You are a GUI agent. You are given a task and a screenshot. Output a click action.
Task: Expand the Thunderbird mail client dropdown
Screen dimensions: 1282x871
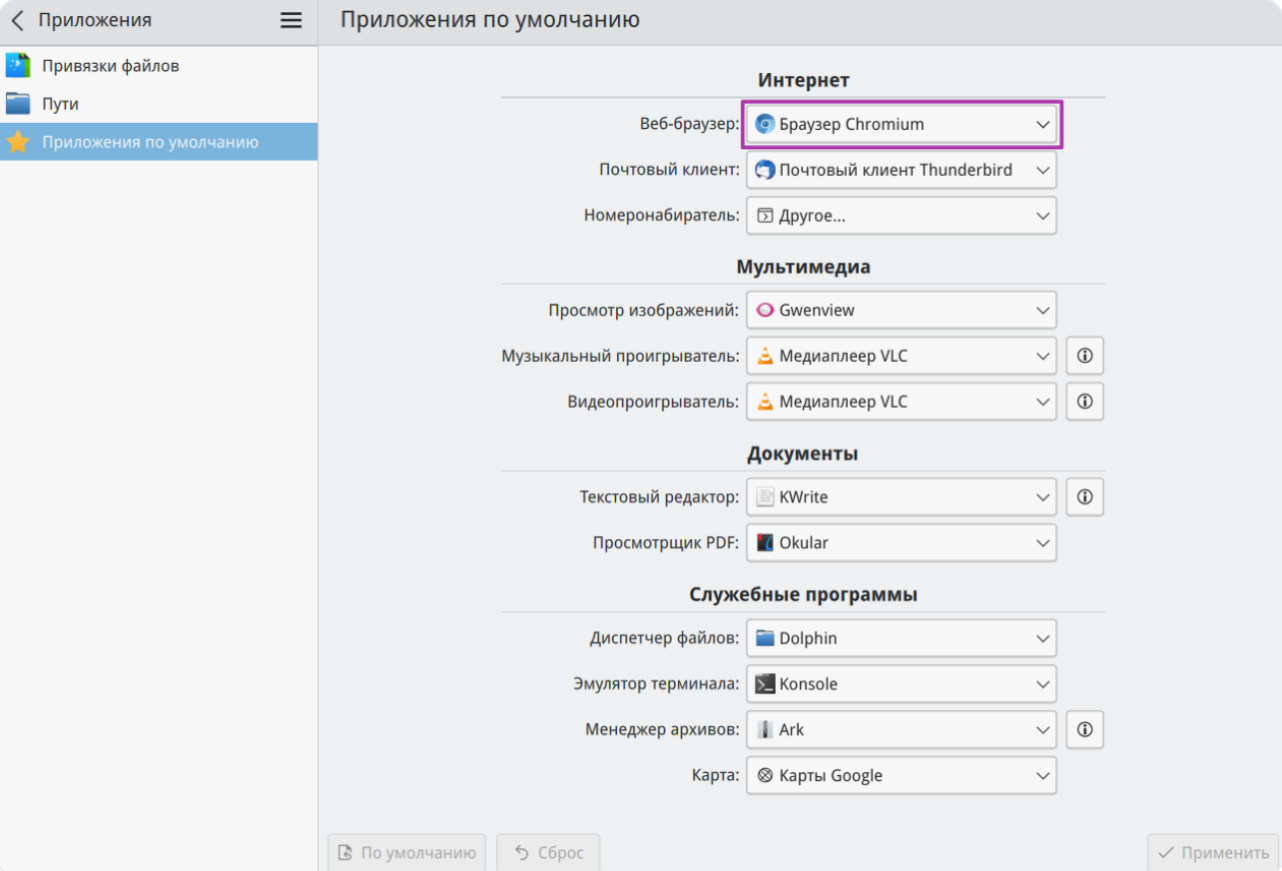901,170
